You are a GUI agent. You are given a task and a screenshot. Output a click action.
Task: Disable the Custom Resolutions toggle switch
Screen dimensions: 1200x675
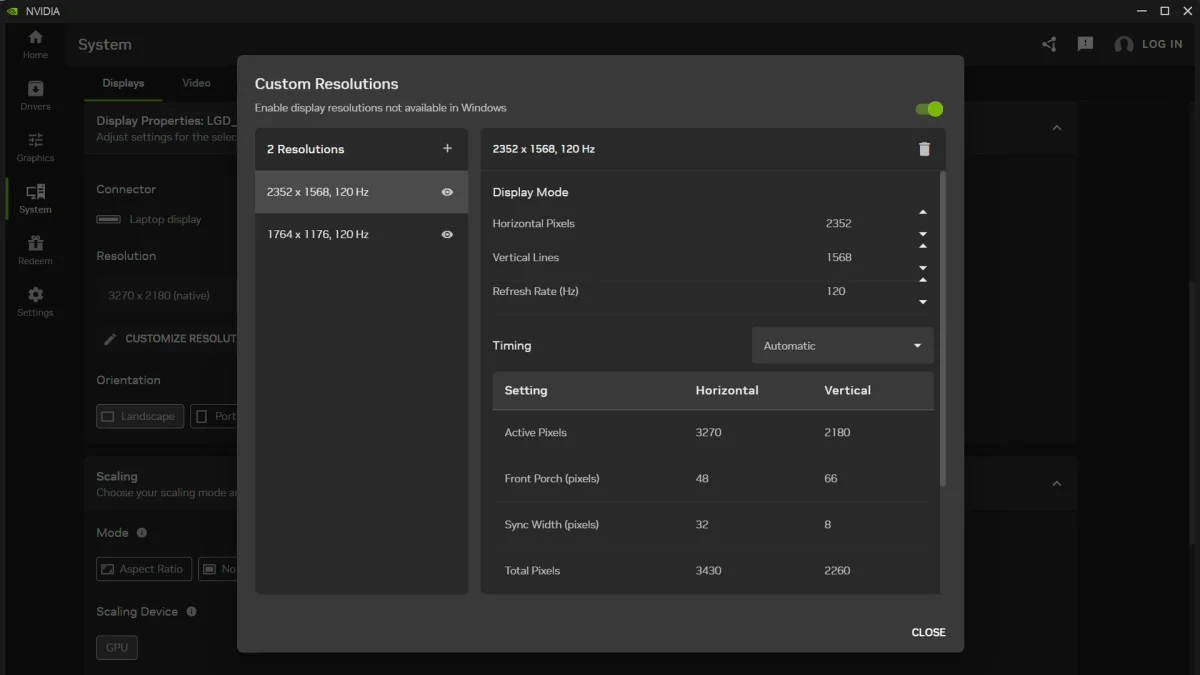[x=929, y=109]
